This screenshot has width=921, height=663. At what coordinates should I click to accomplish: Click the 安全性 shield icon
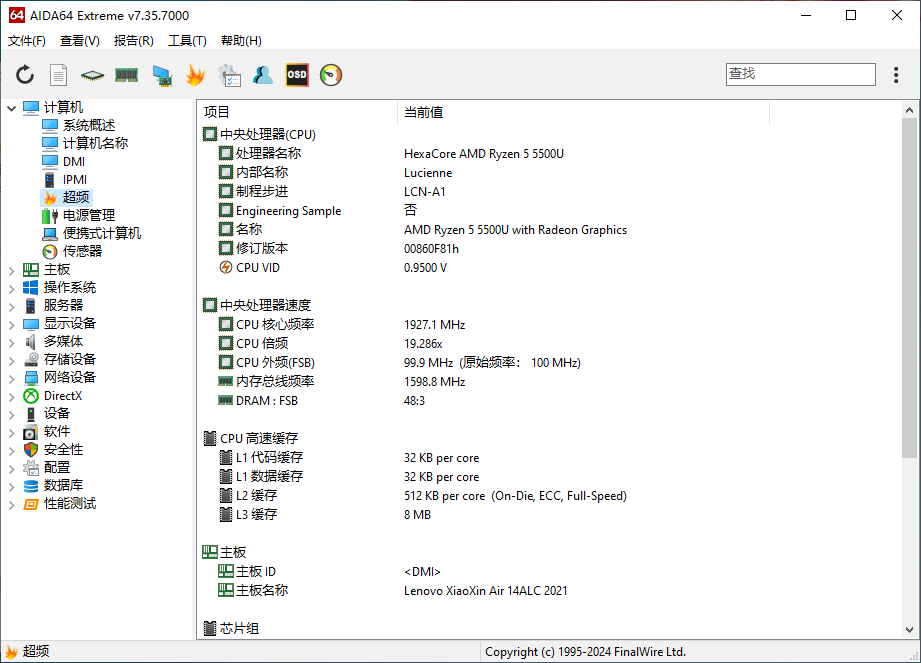pyautogui.click(x=31, y=450)
